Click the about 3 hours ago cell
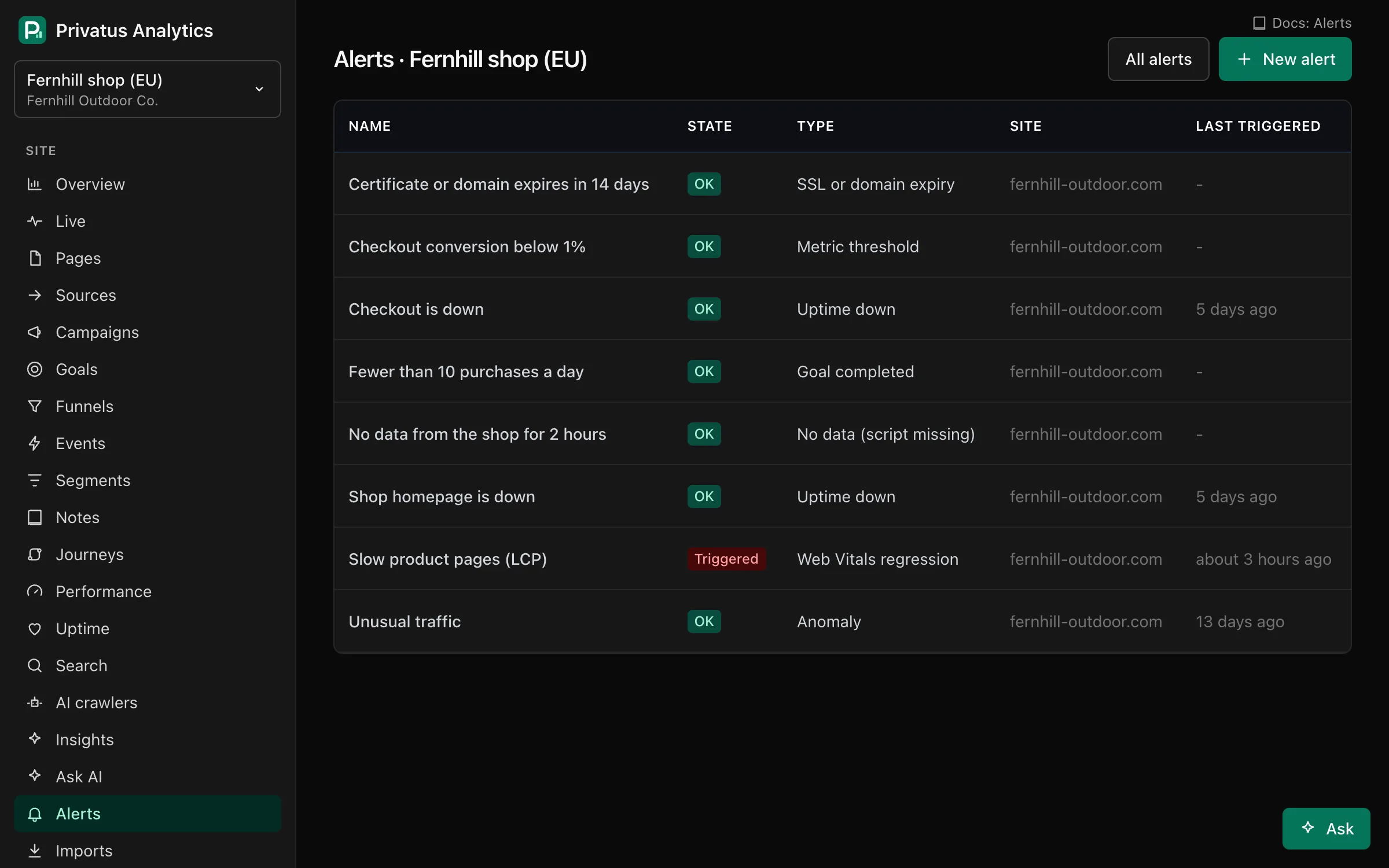This screenshot has height=868, width=1389. (1263, 559)
